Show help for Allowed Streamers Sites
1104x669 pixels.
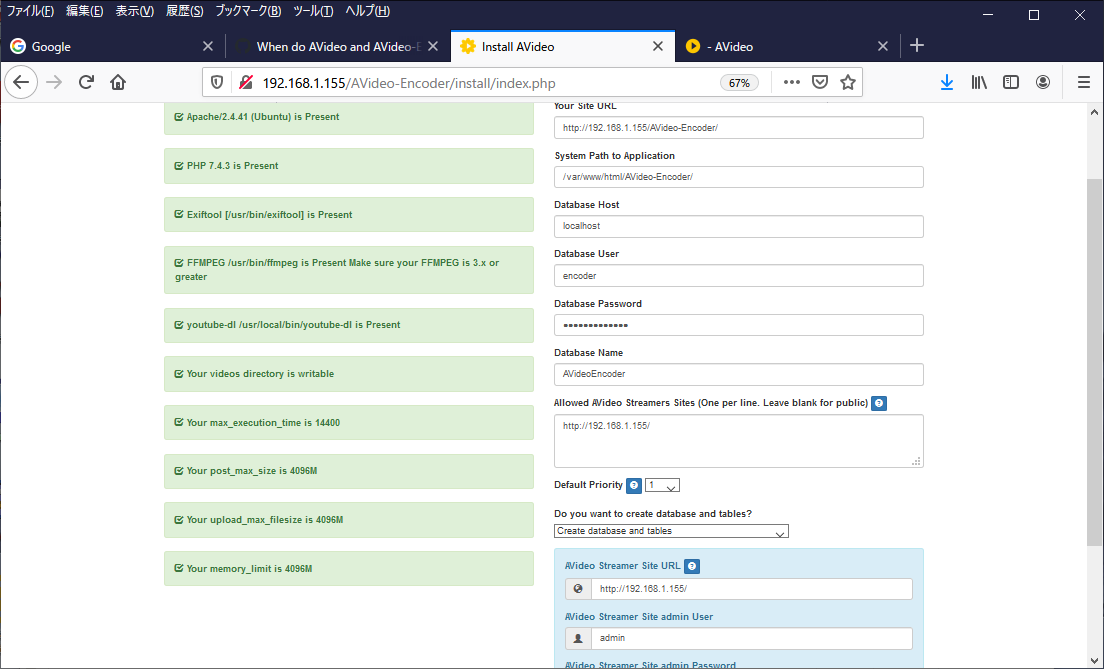[x=879, y=403]
